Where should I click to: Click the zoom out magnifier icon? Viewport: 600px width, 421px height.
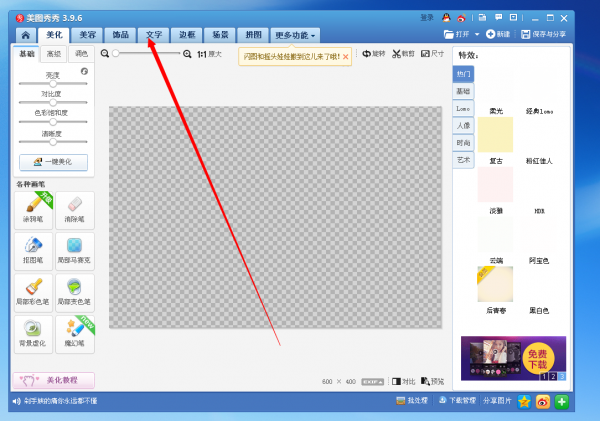point(104,54)
